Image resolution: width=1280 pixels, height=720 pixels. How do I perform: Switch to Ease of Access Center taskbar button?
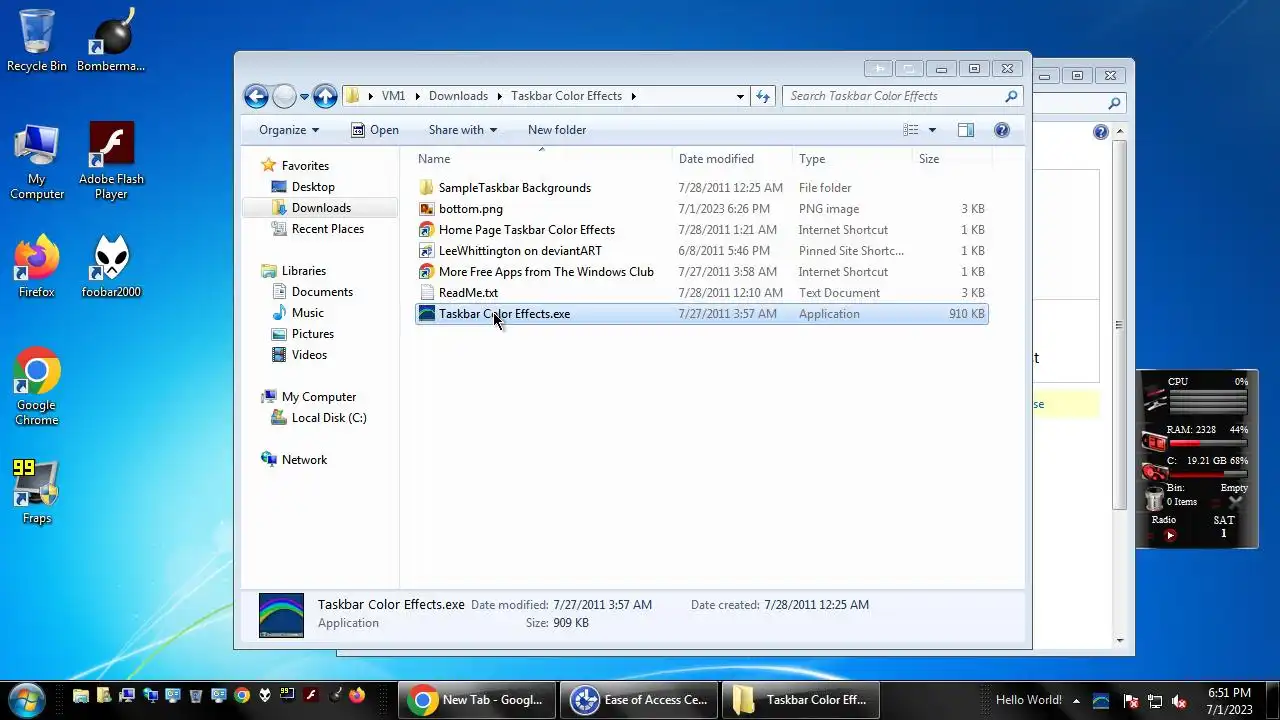click(638, 700)
